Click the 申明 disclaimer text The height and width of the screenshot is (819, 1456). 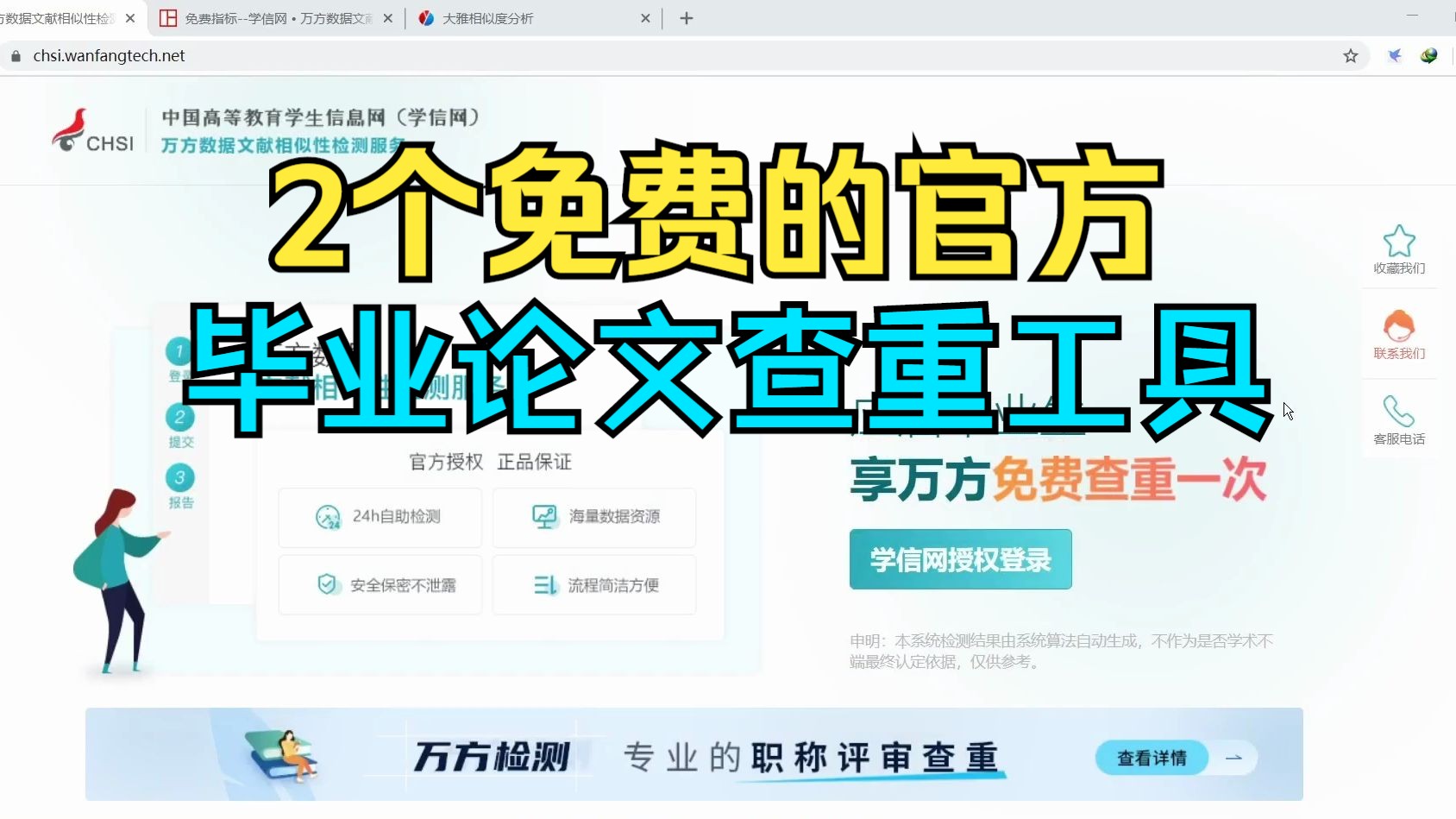(x=1061, y=651)
